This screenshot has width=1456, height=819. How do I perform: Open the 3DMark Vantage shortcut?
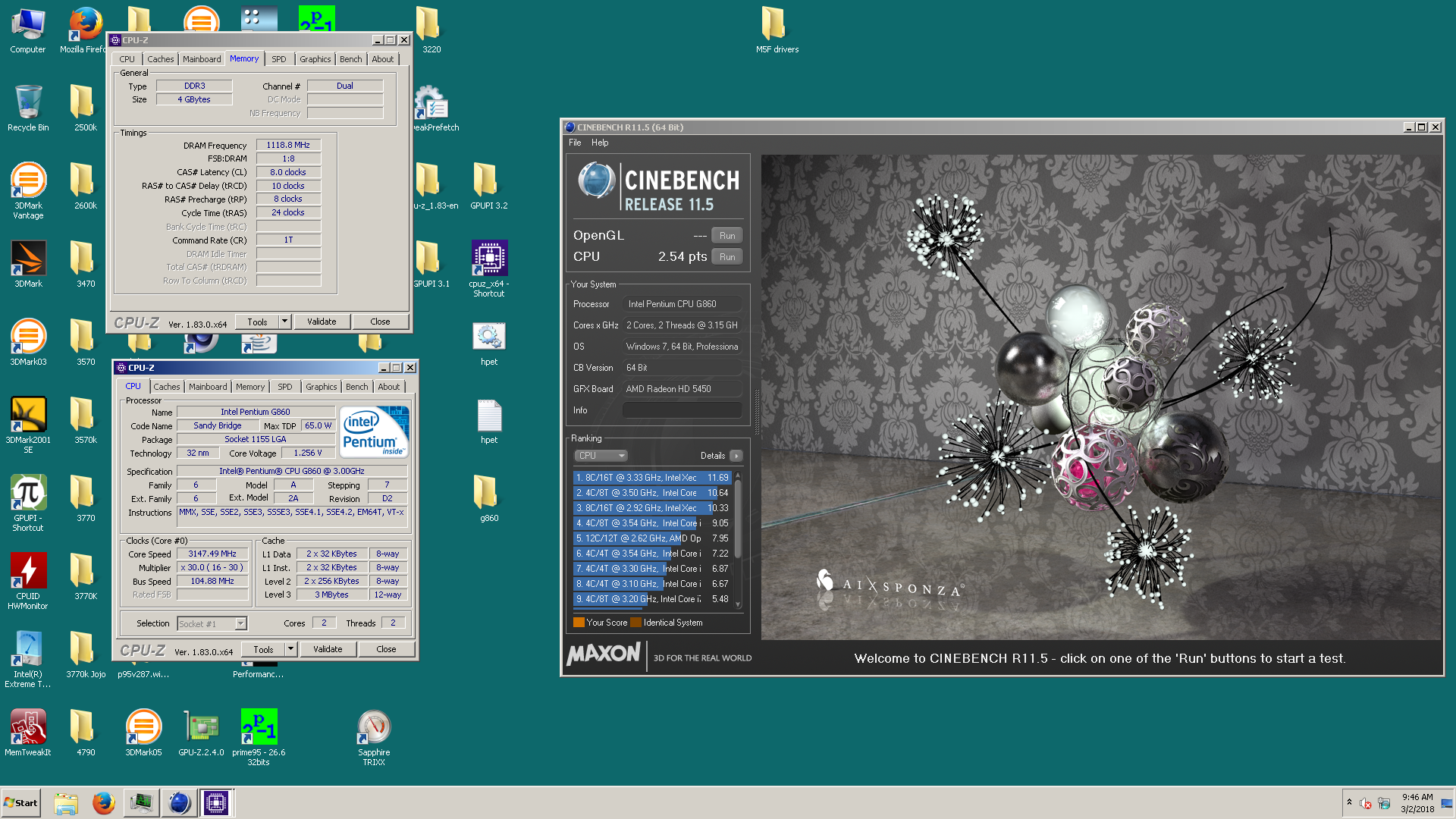coord(28,191)
